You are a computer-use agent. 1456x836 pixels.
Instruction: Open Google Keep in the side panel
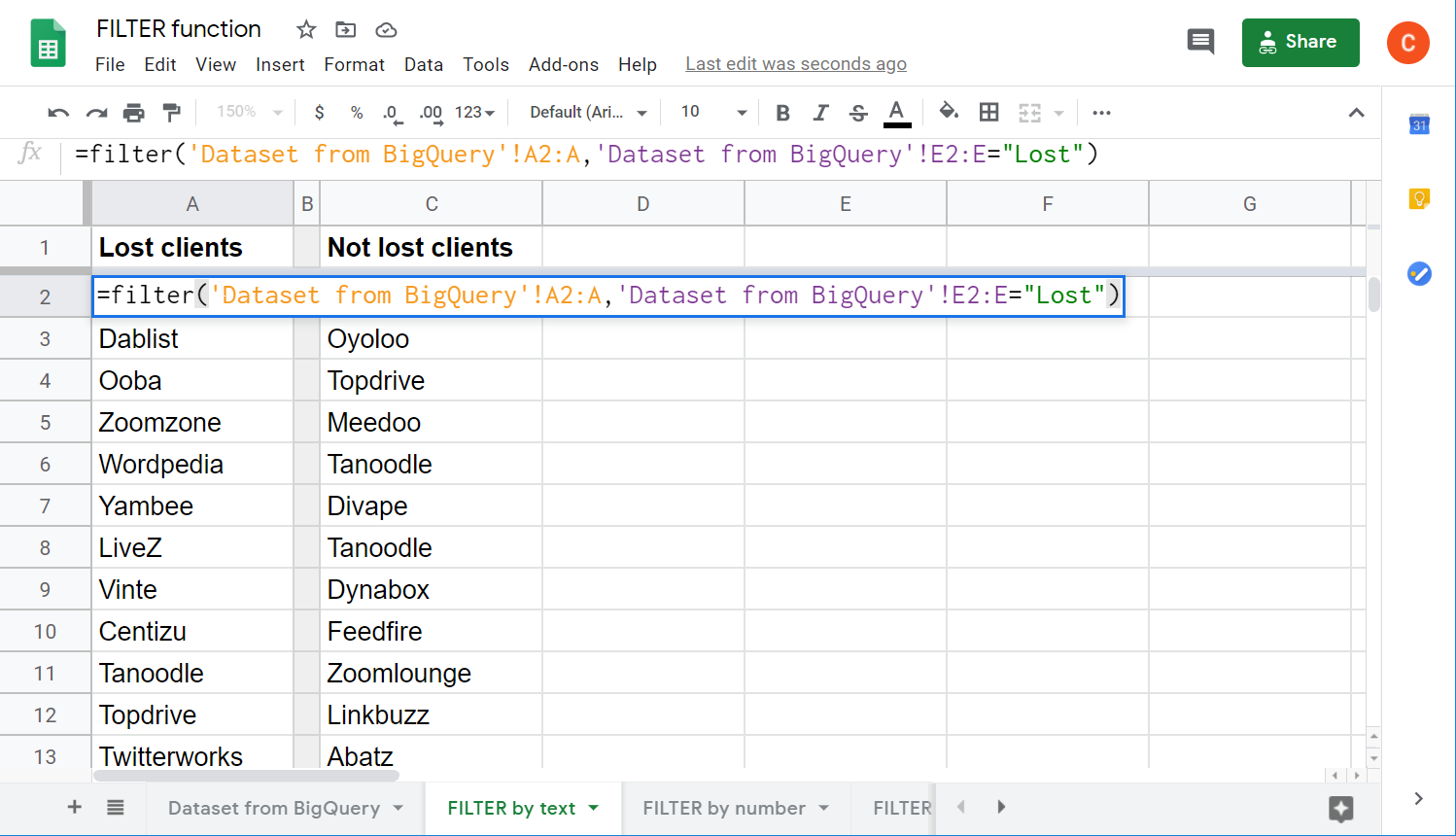tap(1419, 198)
